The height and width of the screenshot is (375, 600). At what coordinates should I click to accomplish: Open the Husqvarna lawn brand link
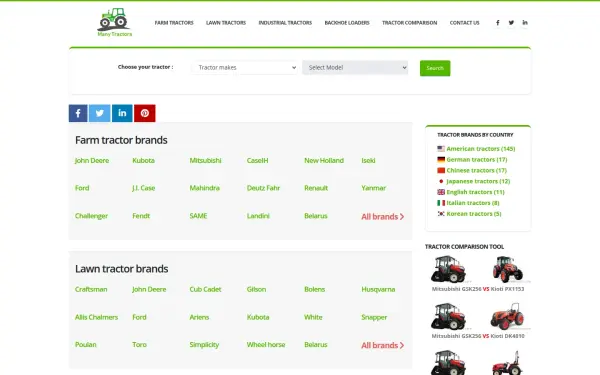coord(378,289)
